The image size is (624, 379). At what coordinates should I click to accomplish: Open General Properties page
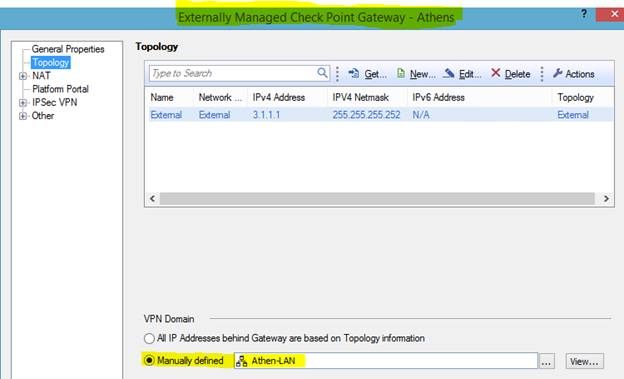tap(68, 49)
